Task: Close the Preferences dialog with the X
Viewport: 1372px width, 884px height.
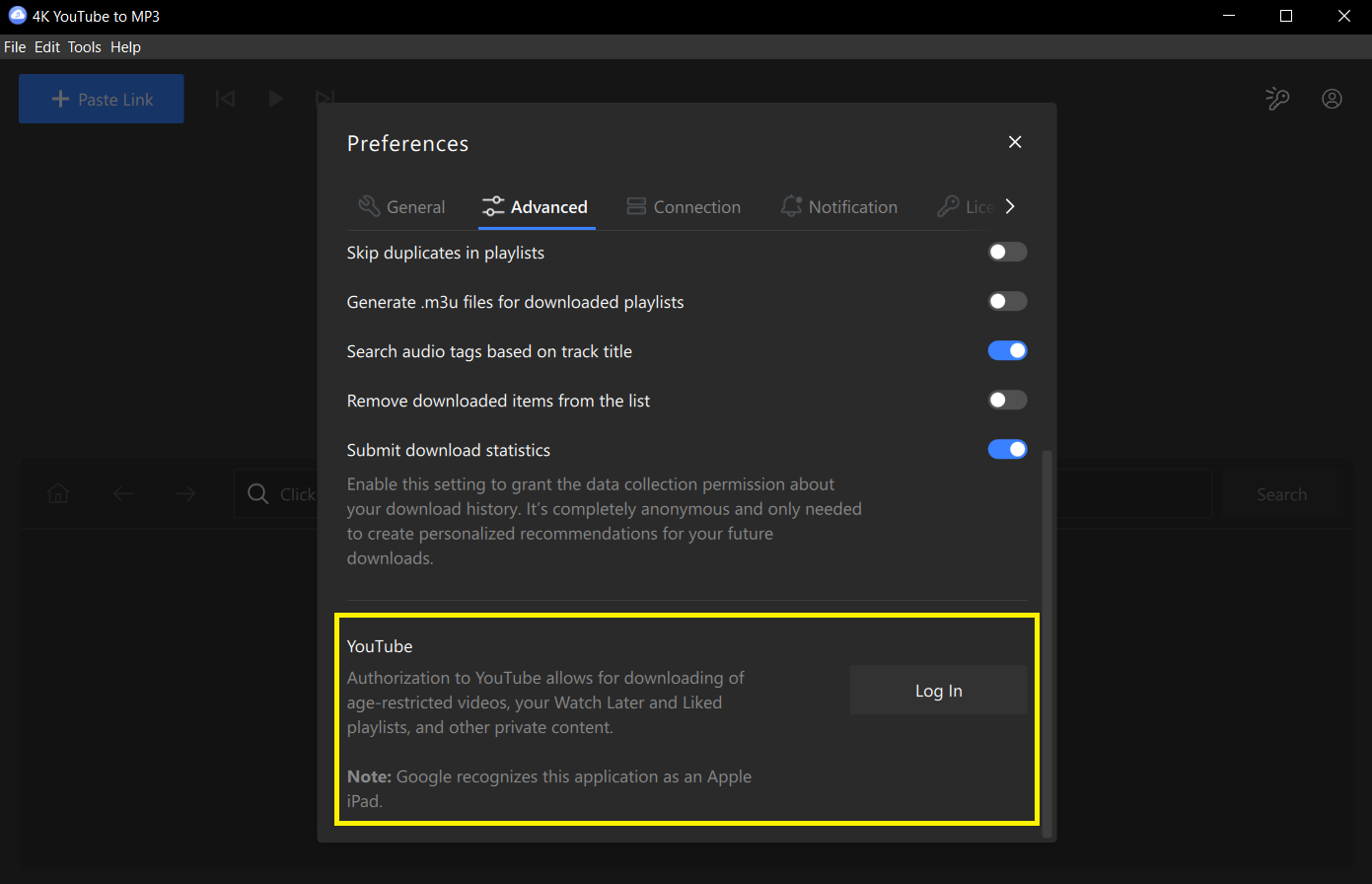Action: pyautogui.click(x=1015, y=142)
